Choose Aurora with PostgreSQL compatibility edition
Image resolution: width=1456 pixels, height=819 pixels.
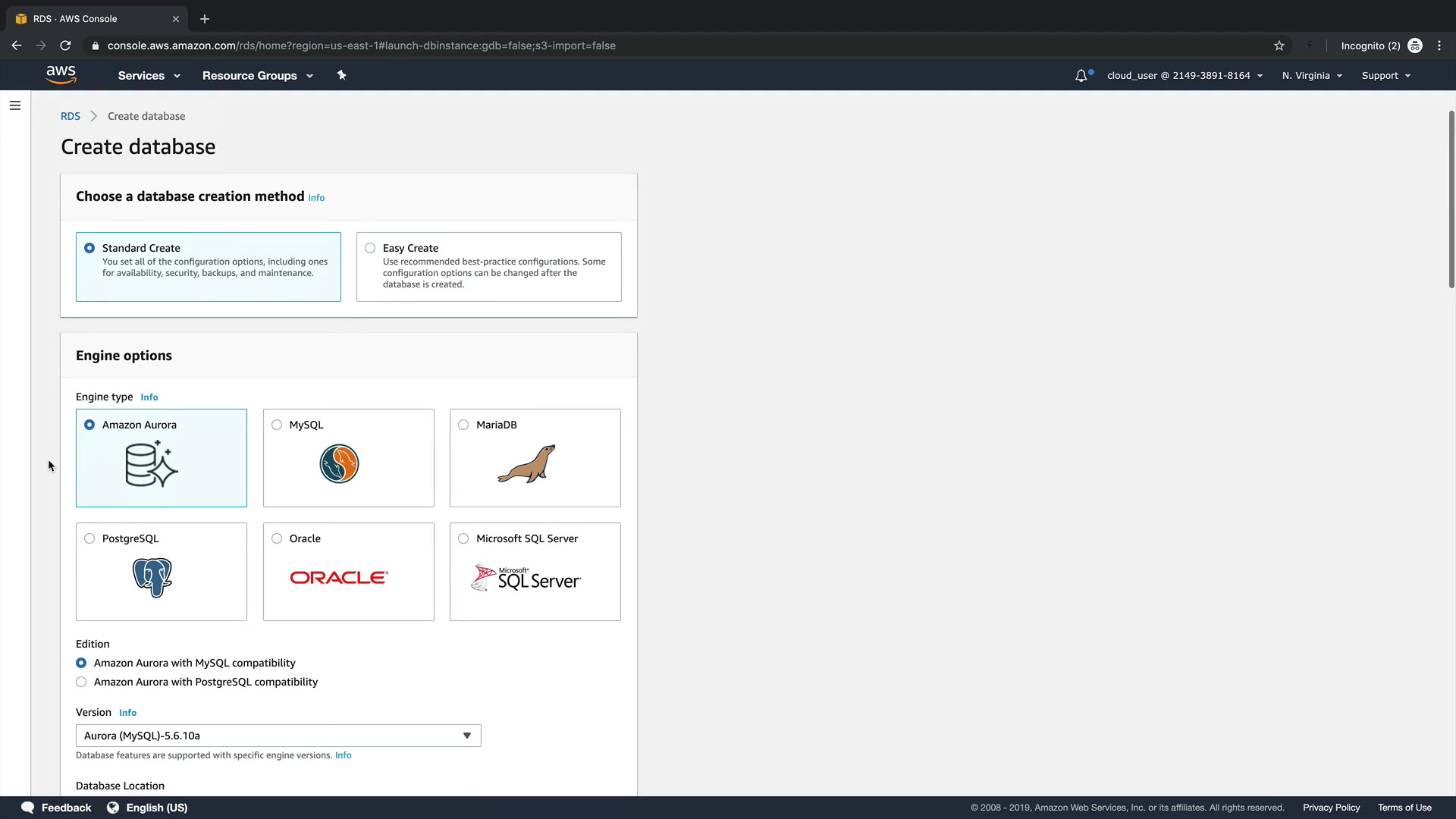click(x=81, y=682)
